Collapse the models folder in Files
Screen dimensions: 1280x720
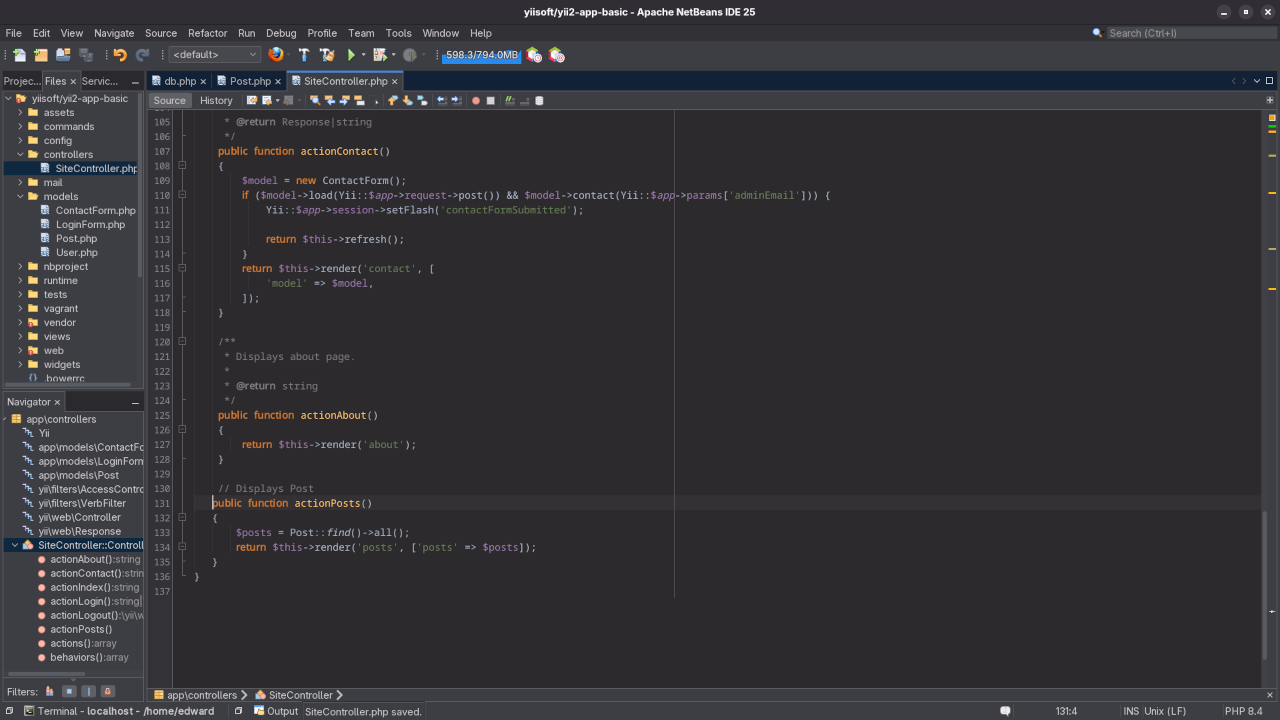(20, 196)
